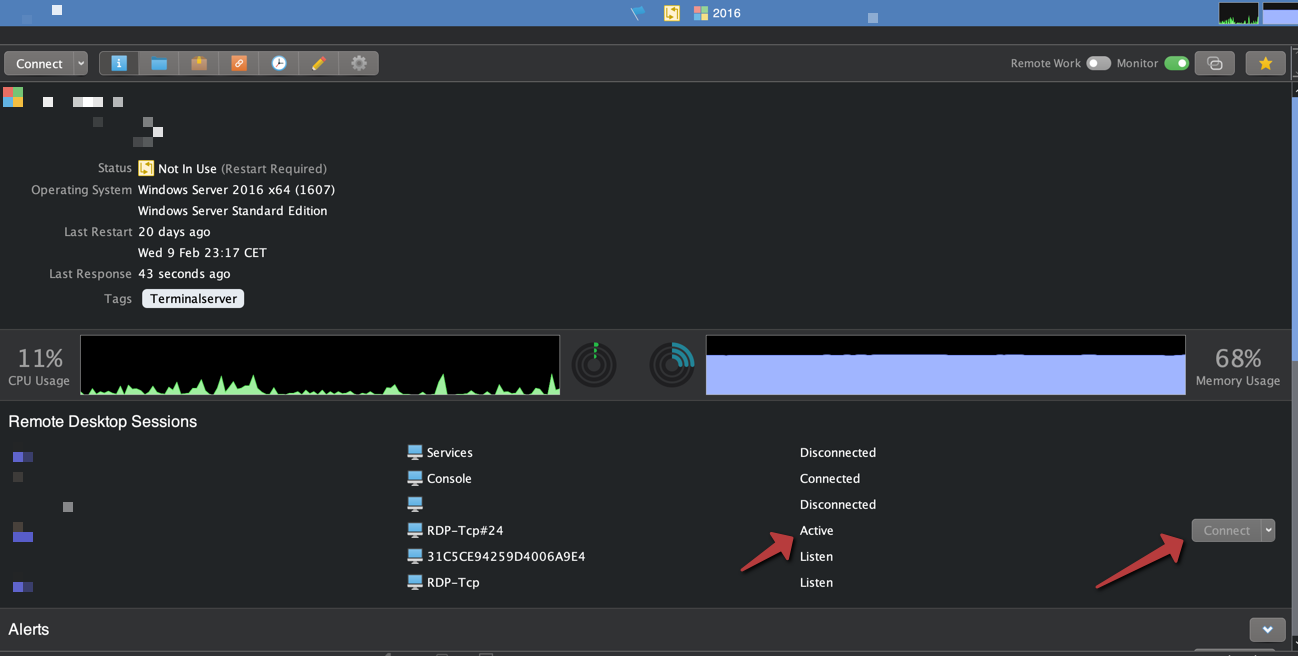Open the gear settings icon
This screenshot has height=656, width=1298.
(x=359, y=63)
